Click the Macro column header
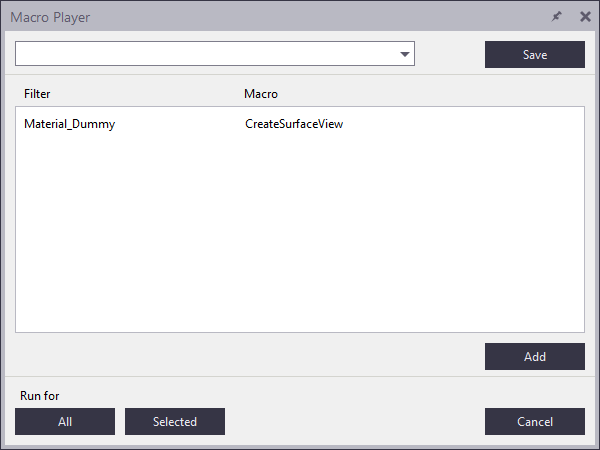600x450 pixels. coord(261,94)
